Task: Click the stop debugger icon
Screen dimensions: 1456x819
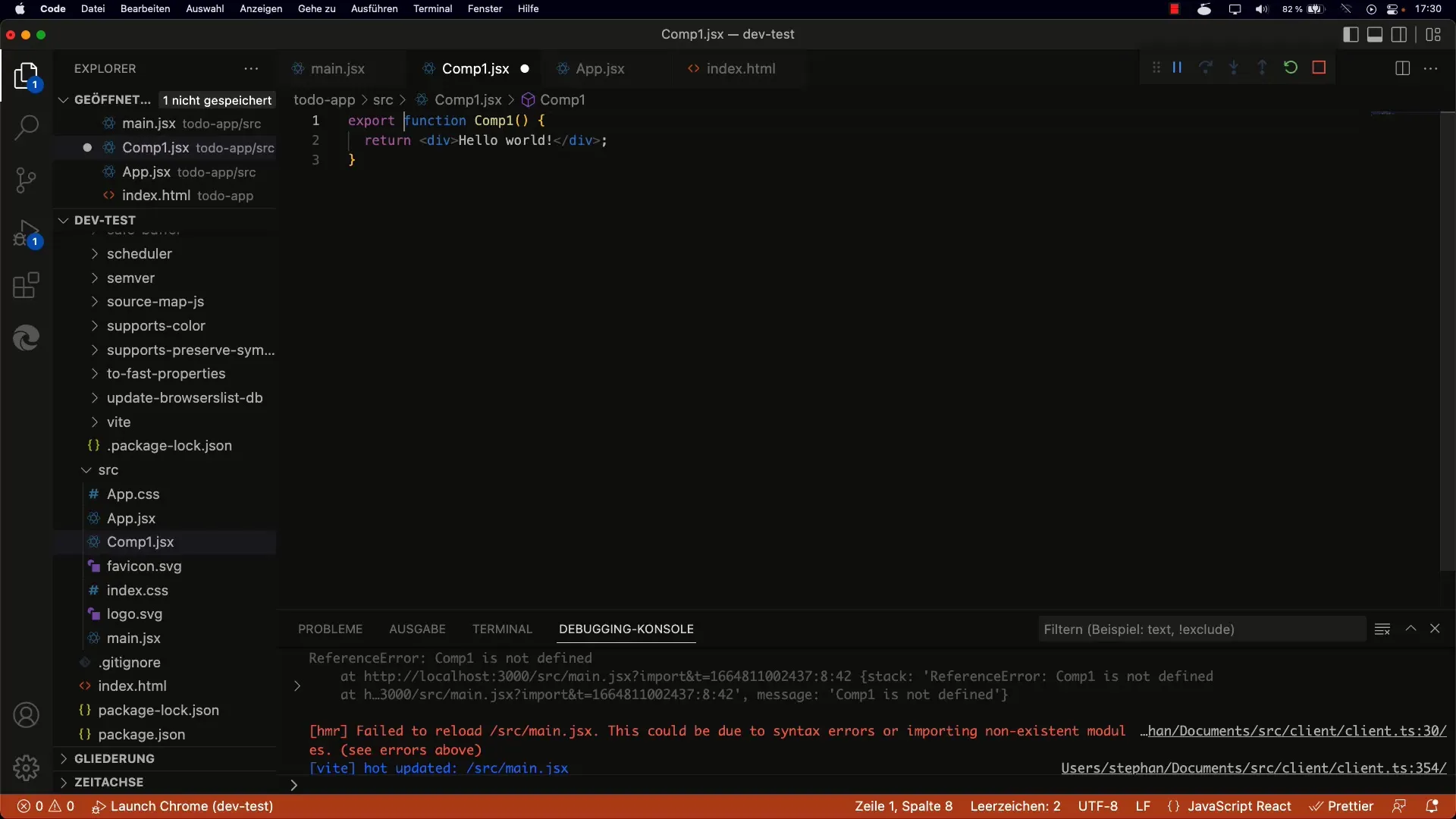Action: [x=1318, y=68]
